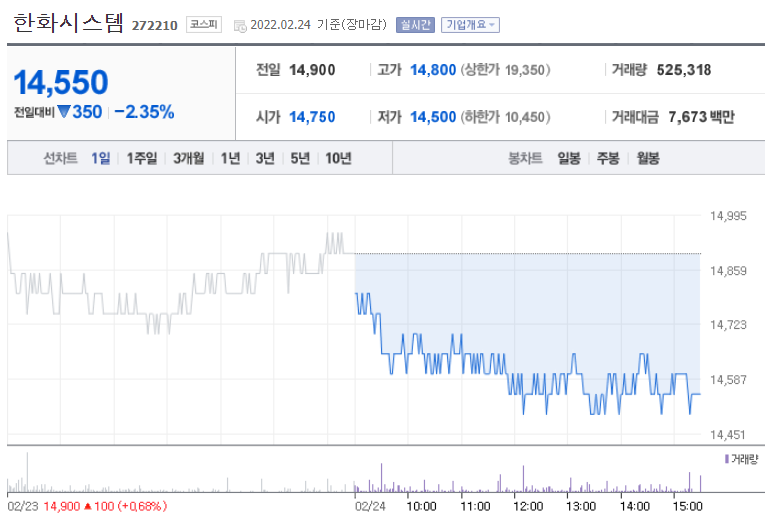The width and height of the screenshot is (765, 525).
Task: Select the 10년 chart period
Action: click(338, 158)
